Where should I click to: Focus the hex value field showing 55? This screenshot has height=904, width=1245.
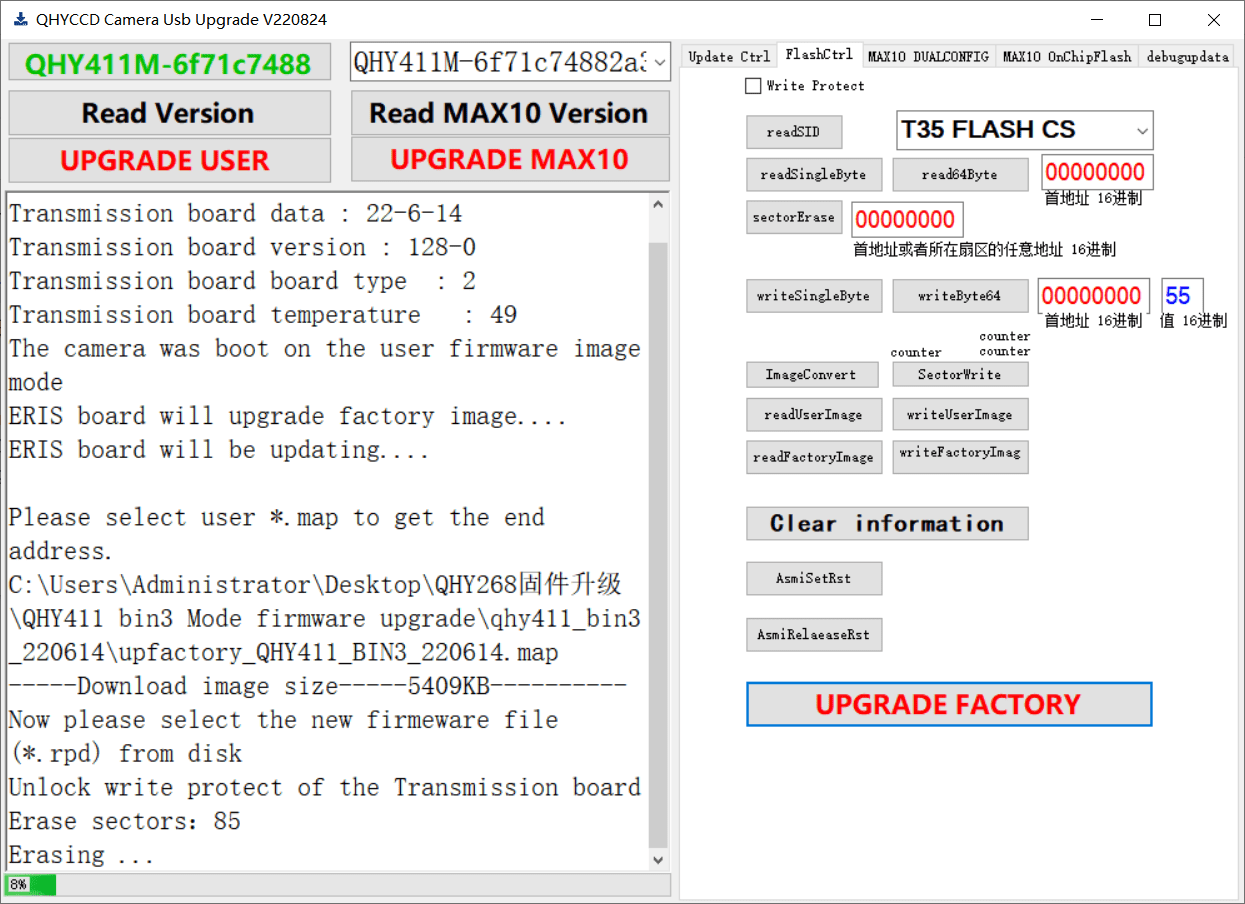[1182, 296]
